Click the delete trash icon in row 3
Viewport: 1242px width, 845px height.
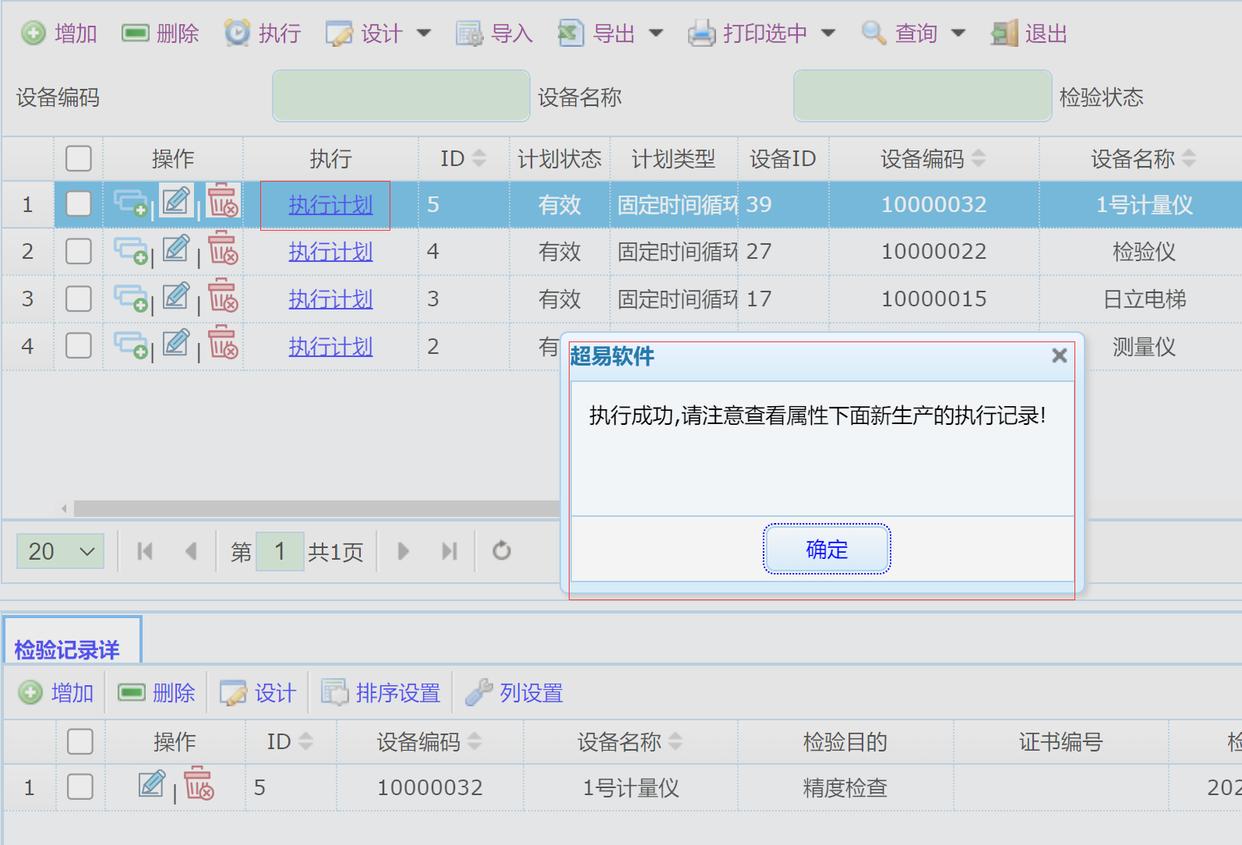click(222, 298)
